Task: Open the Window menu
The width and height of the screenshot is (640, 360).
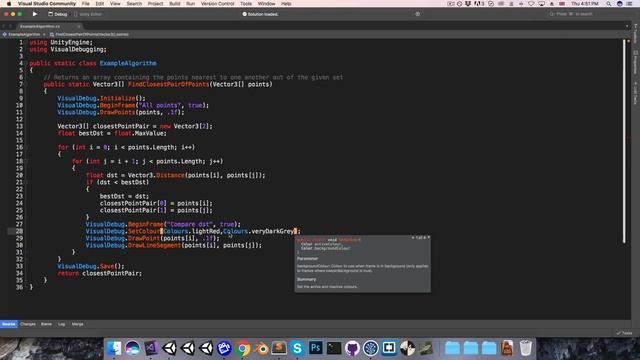Action: pos(267,4)
